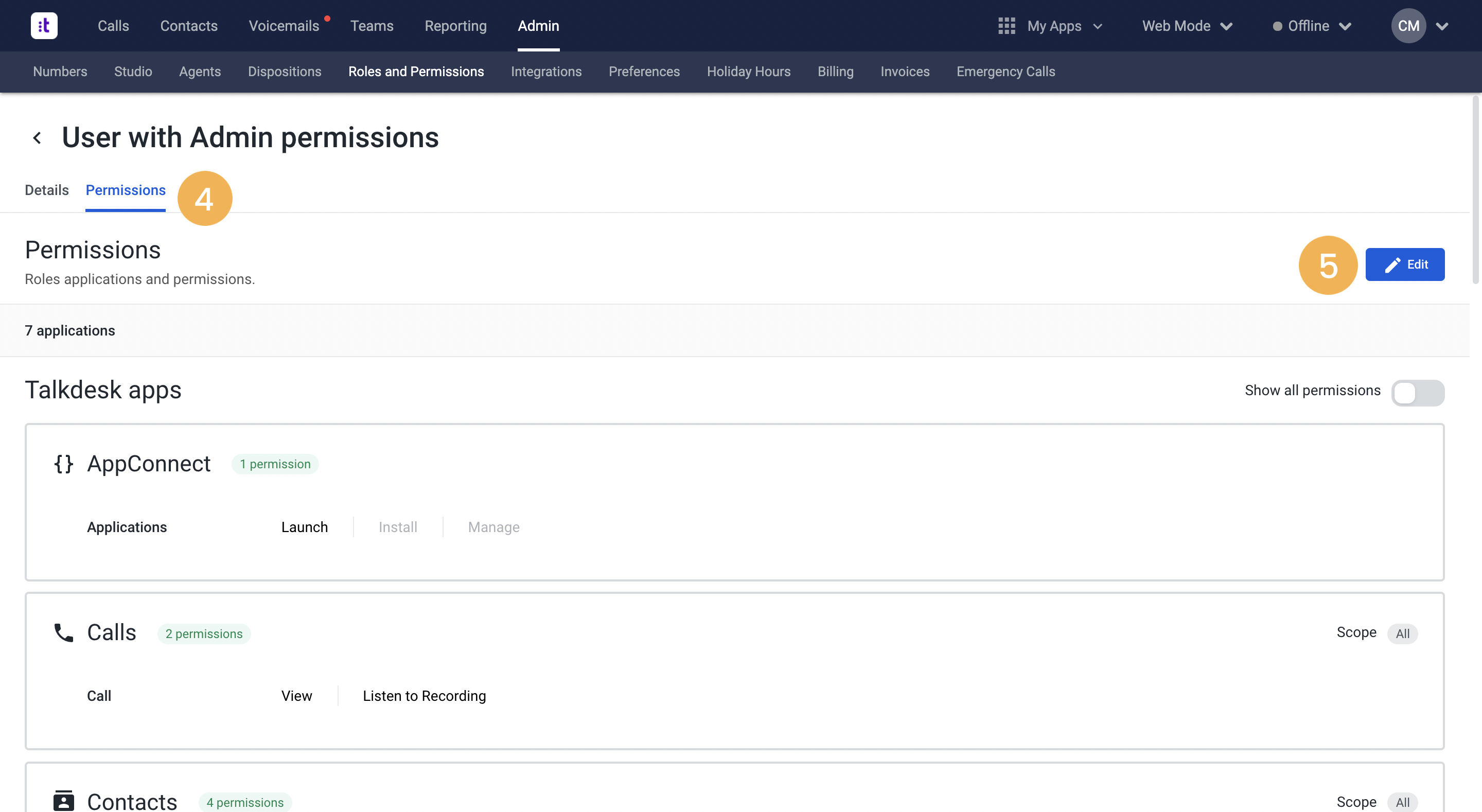Viewport: 1482px width, 812px height.
Task: Open the Dispositions section
Action: pos(284,72)
